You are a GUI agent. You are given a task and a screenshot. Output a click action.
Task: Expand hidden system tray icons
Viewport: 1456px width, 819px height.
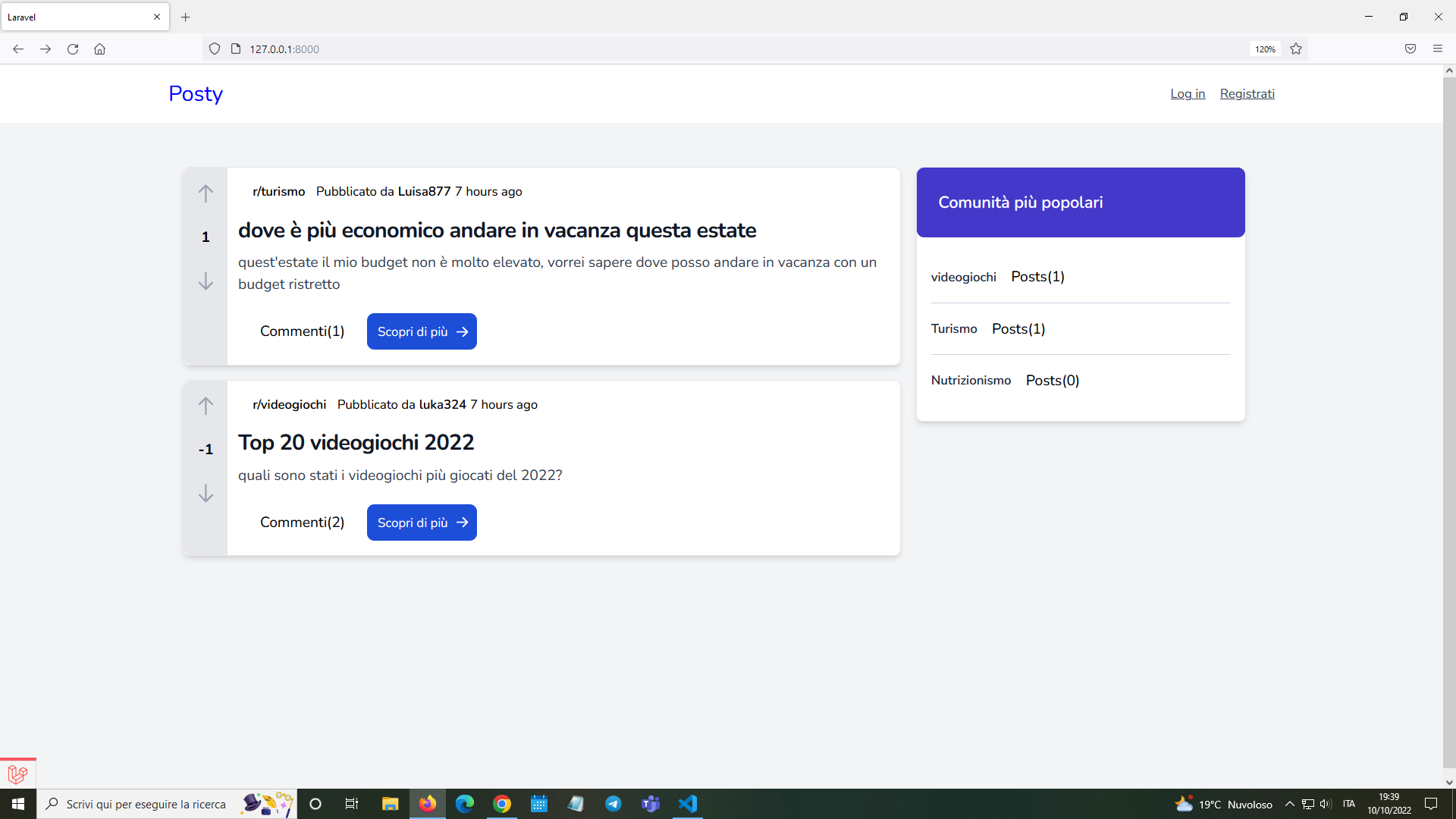[x=1289, y=804]
